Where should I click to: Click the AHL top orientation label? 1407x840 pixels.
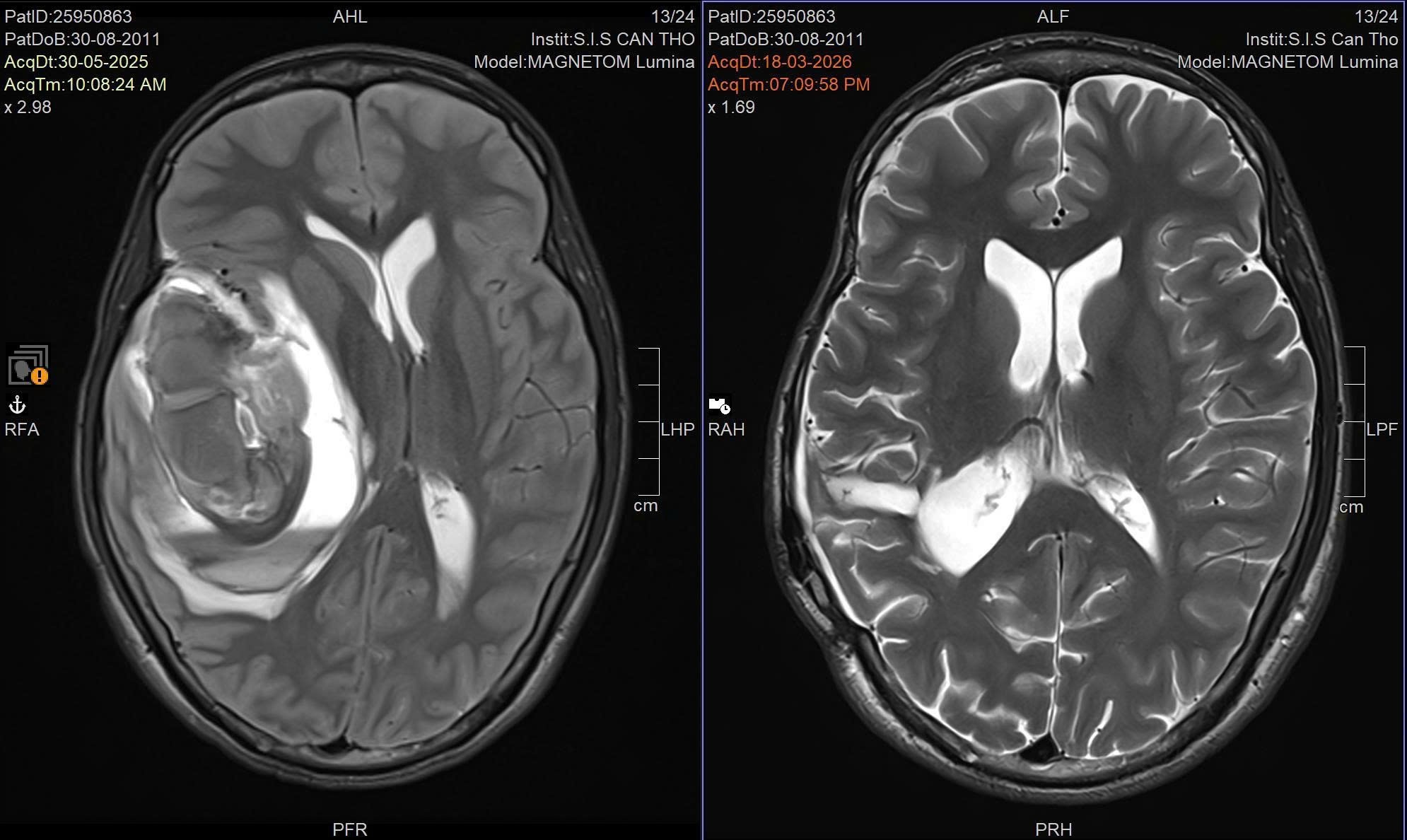click(x=350, y=16)
